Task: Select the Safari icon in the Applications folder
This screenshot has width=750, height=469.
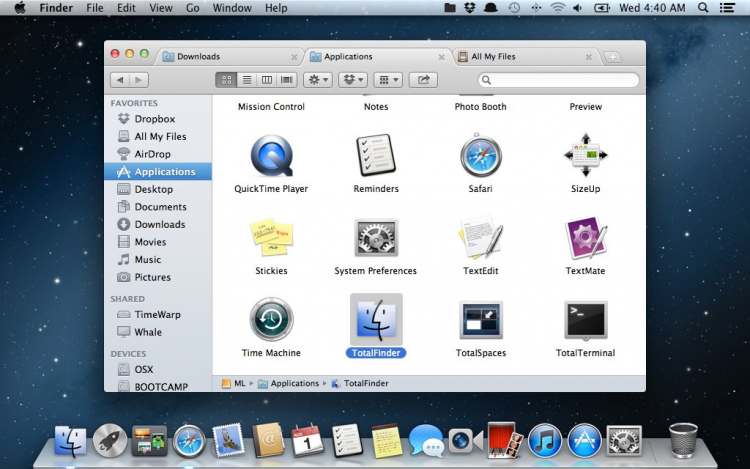Action: click(x=481, y=156)
